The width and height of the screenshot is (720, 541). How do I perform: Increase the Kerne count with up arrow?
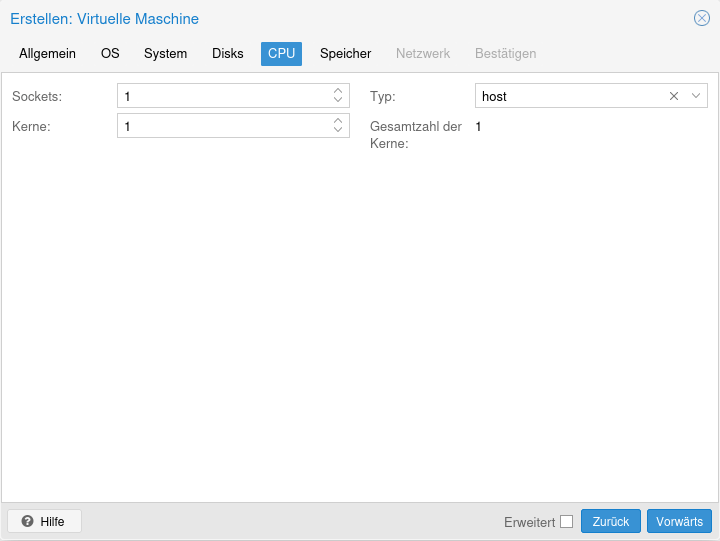coord(338,121)
